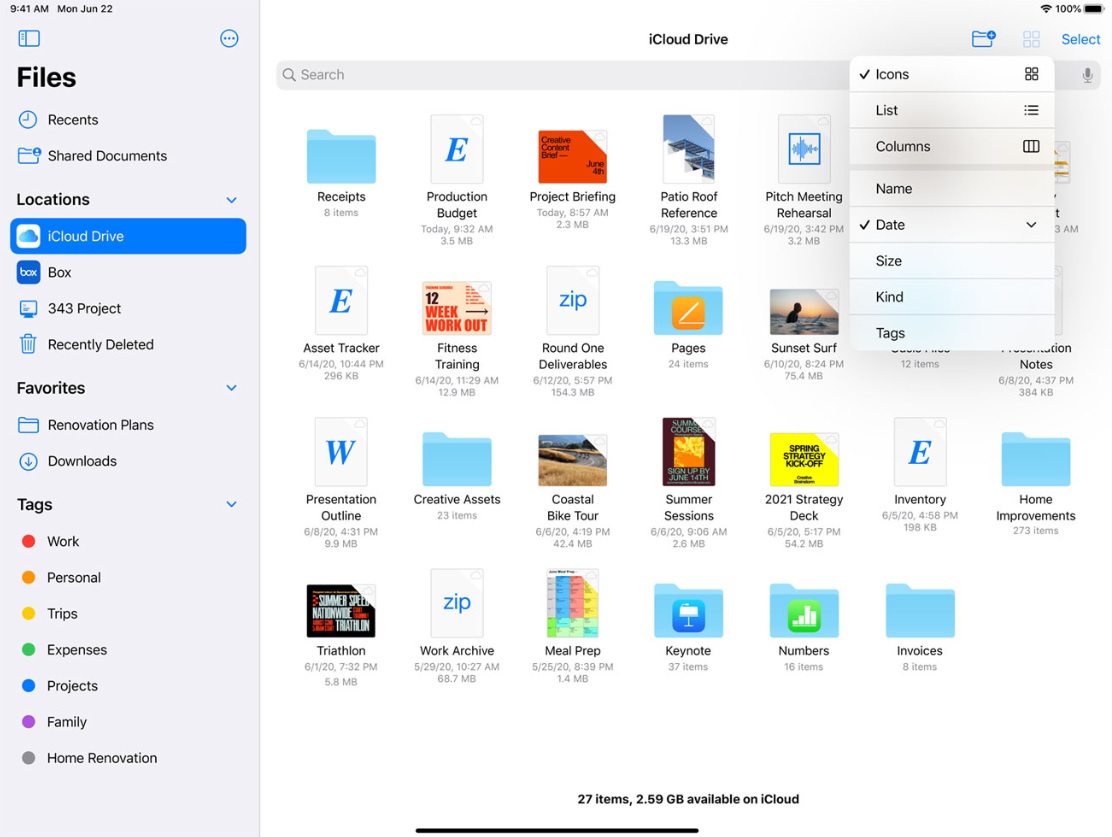Open the Receipts folder

[341, 157]
